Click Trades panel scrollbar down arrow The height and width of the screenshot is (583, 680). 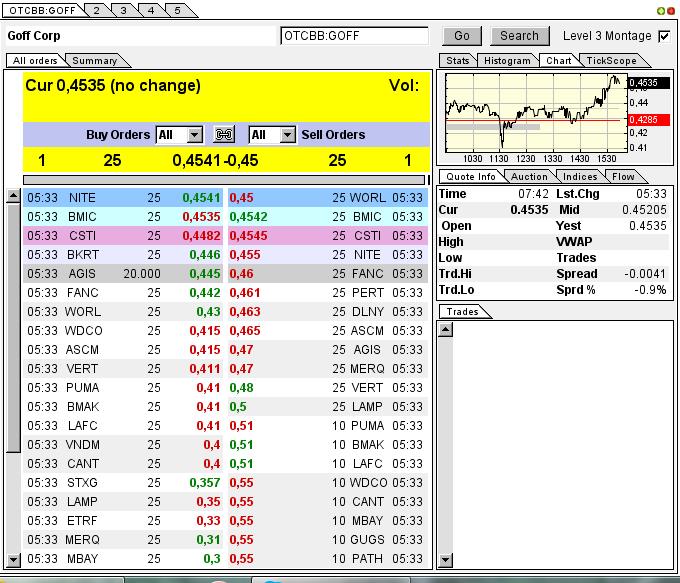[x=445, y=560]
